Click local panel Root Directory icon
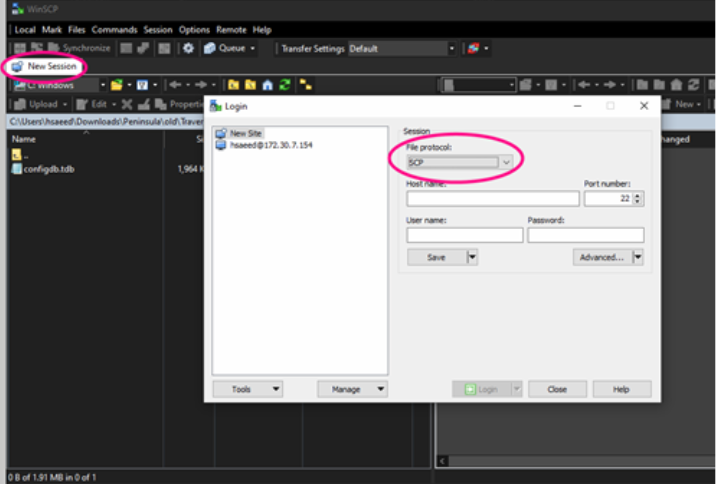Image resolution: width=718 pixels, height=484 pixels. click(x=250, y=85)
